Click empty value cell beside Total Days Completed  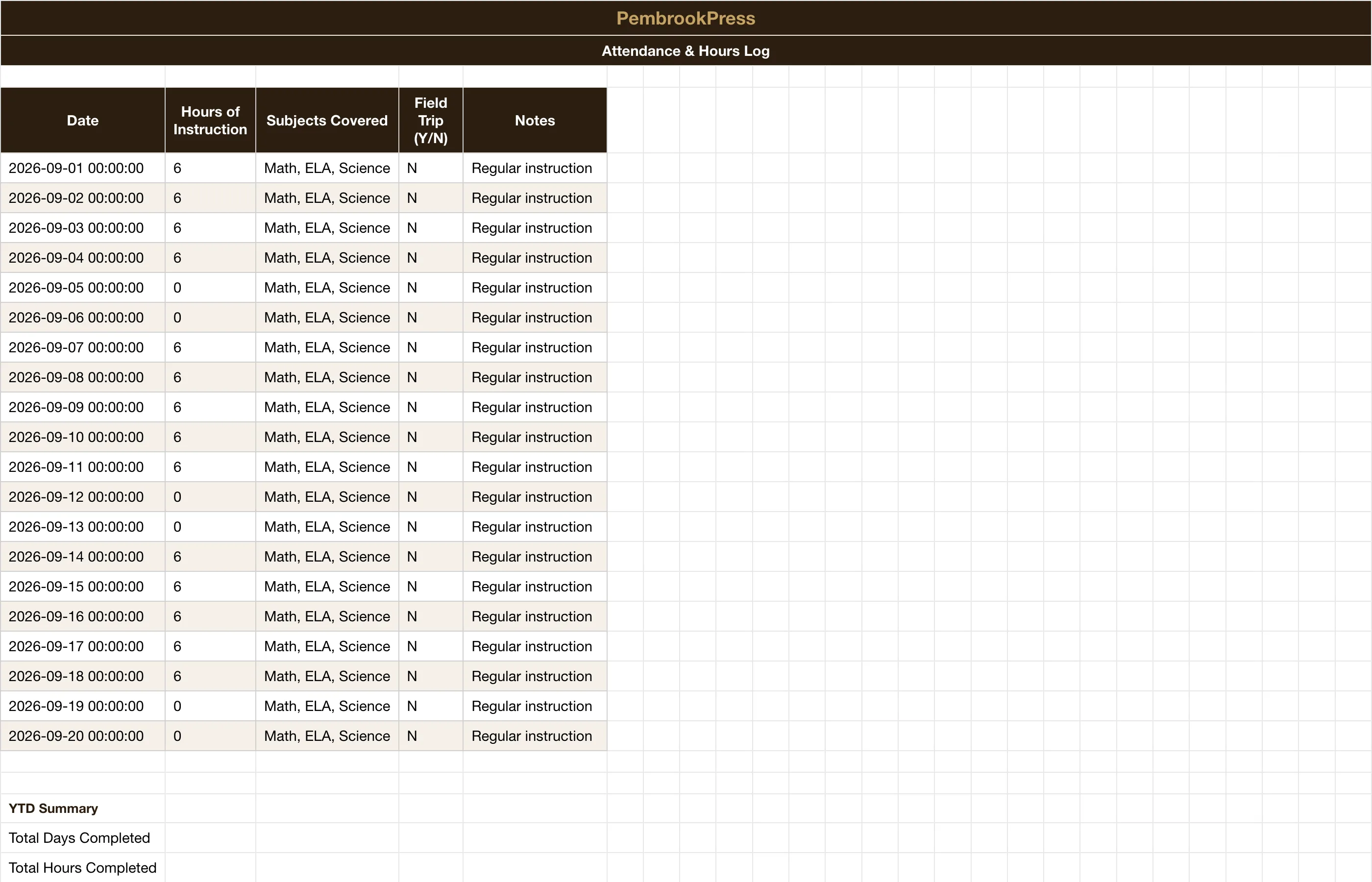[210, 838]
